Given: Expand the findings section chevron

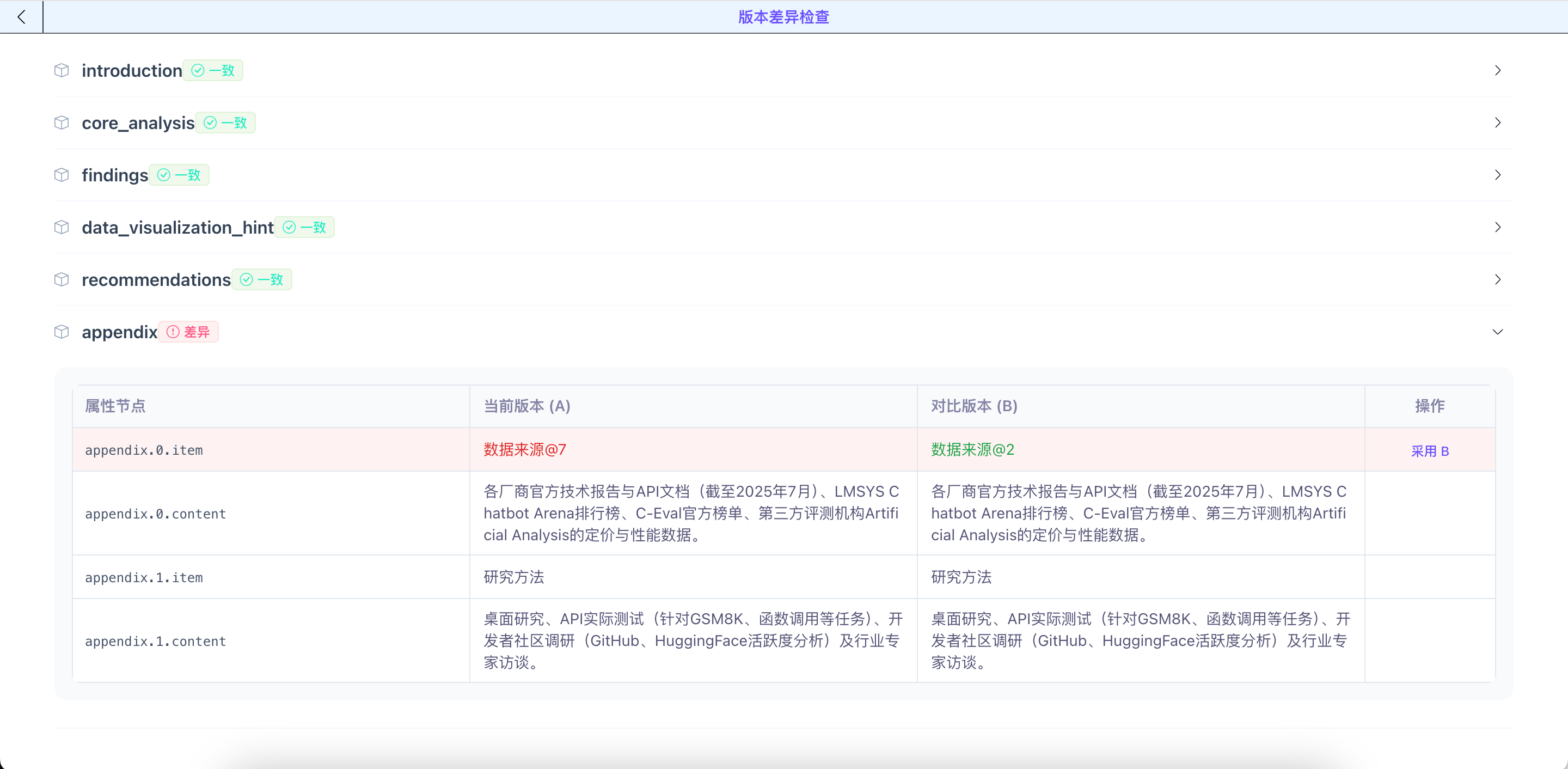Looking at the screenshot, I should tap(1497, 175).
